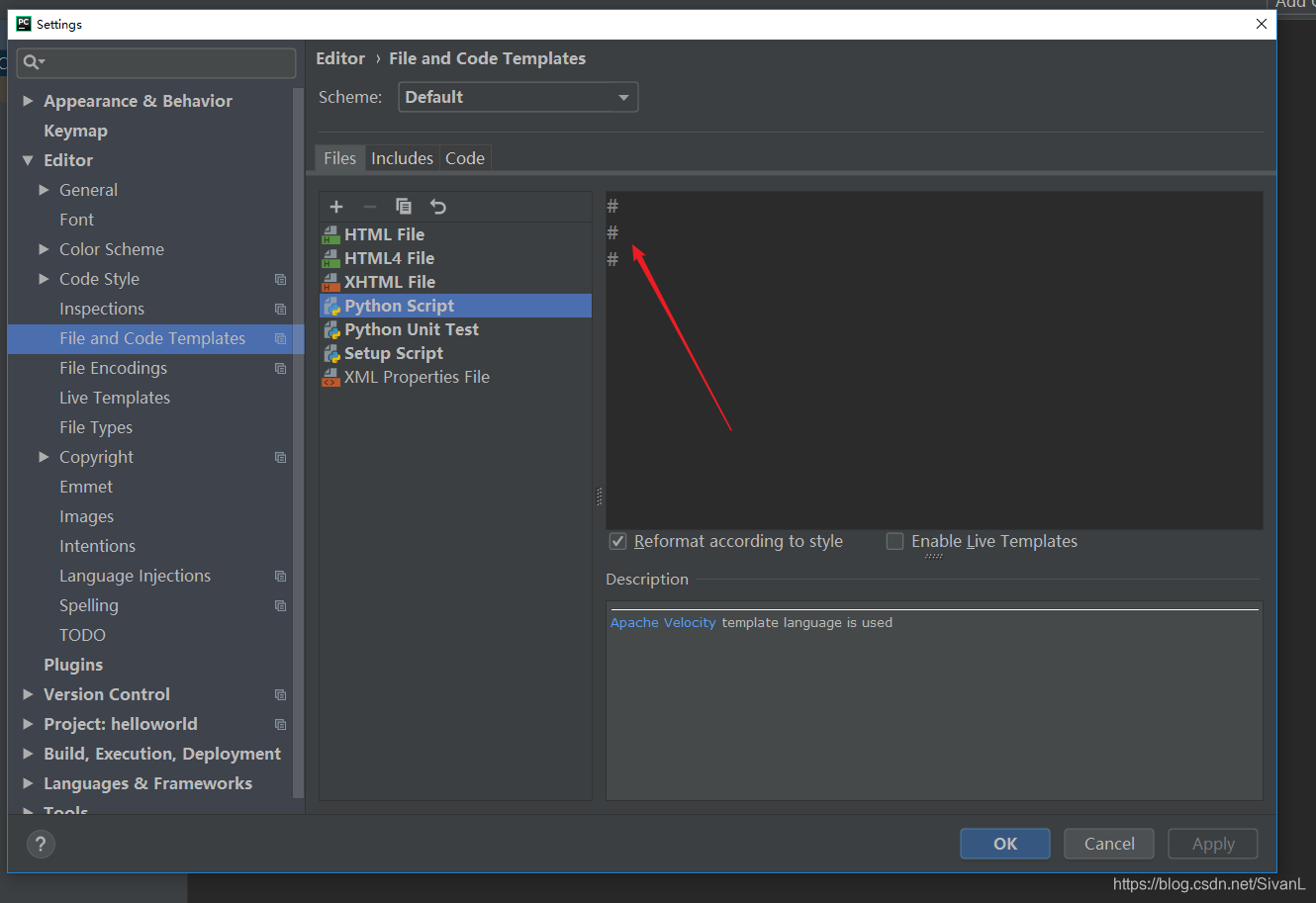Image resolution: width=1316 pixels, height=903 pixels.
Task: Open Keymap settings
Action: [75, 131]
